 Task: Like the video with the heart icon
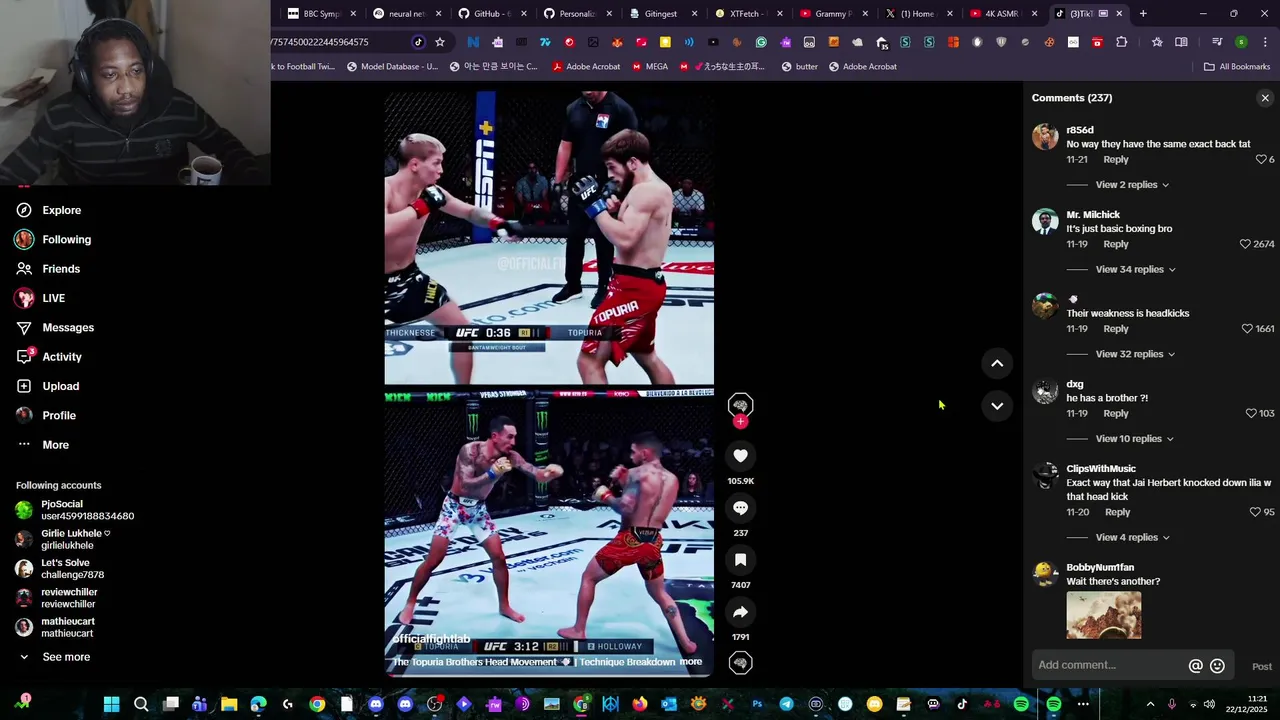(x=740, y=456)
